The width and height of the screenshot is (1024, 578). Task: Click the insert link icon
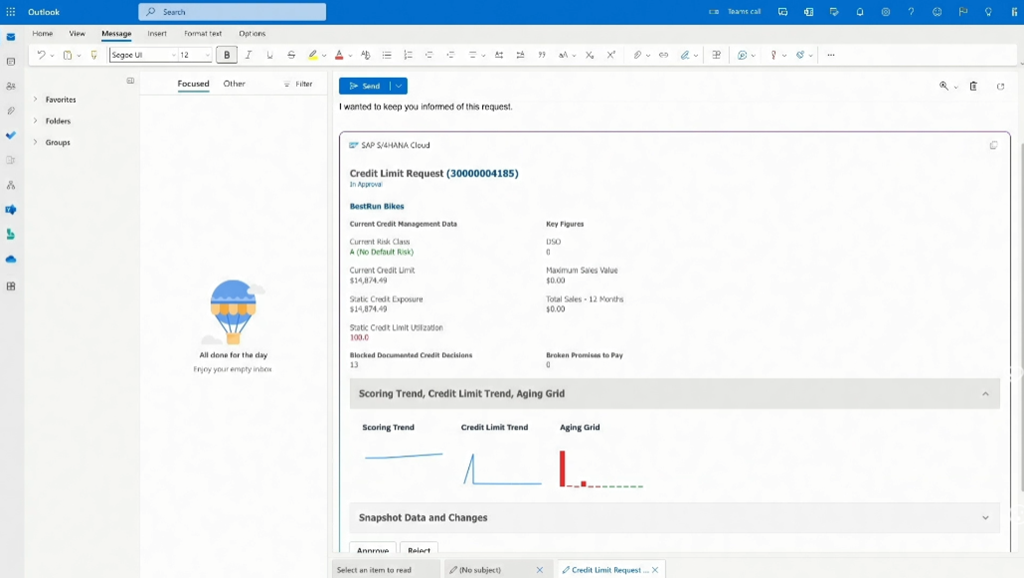[663, 55]
